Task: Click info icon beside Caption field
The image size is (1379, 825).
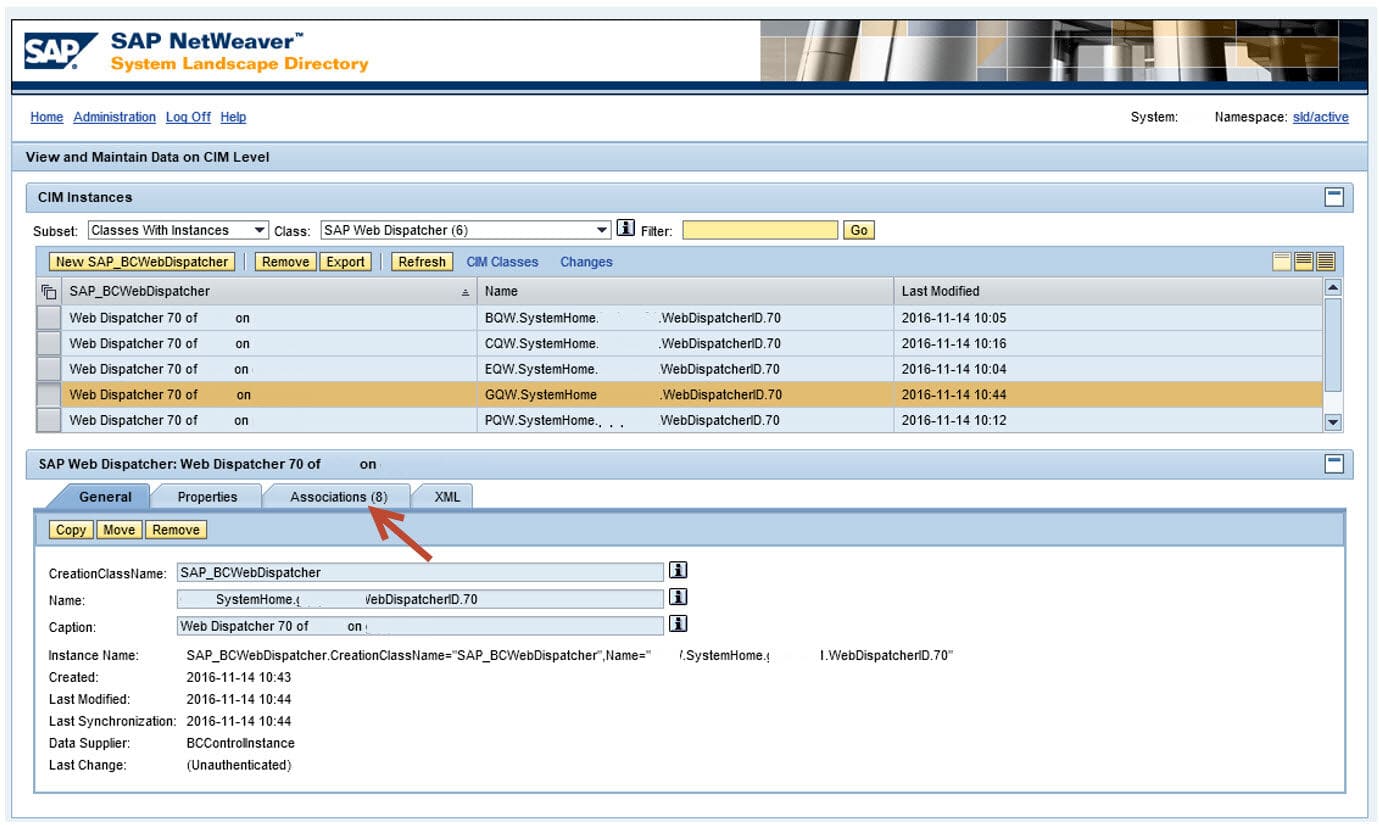Action: click(678, 624)
